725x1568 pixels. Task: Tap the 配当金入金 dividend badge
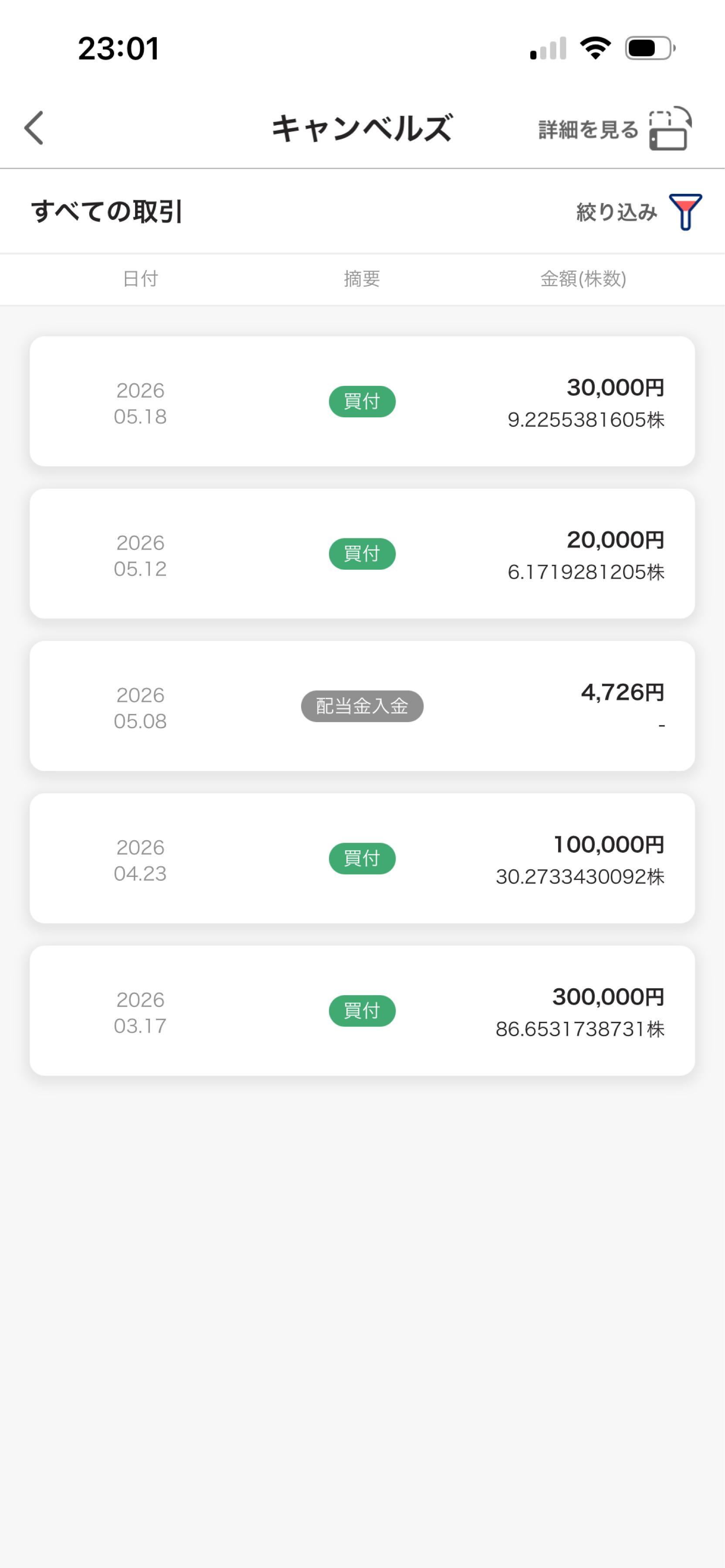coord(362,706)
